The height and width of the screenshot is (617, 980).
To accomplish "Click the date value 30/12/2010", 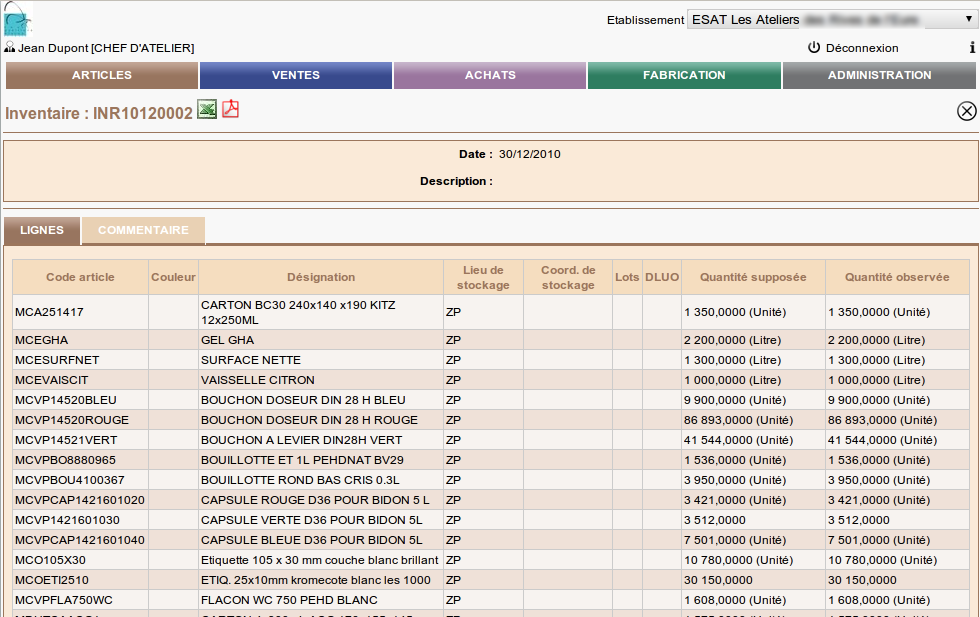I will click(529, 154).
